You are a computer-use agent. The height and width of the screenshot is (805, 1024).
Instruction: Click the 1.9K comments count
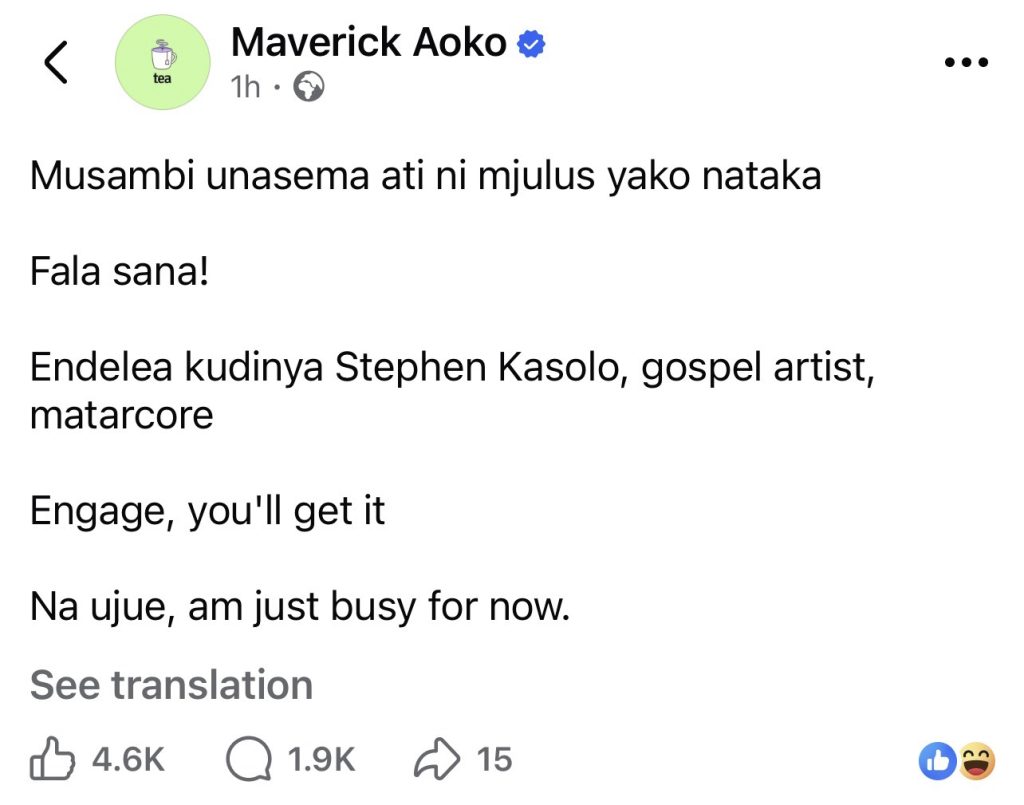321,760
